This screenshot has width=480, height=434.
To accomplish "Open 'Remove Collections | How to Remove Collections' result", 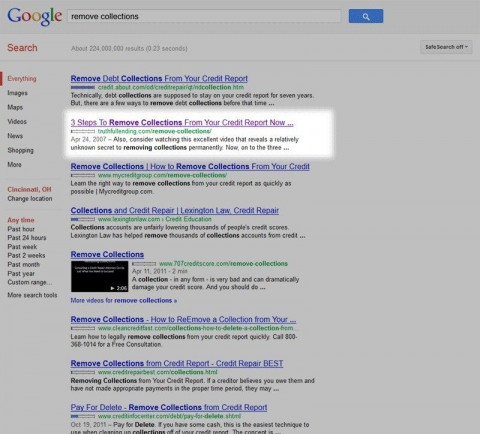I will click(190, 166).
